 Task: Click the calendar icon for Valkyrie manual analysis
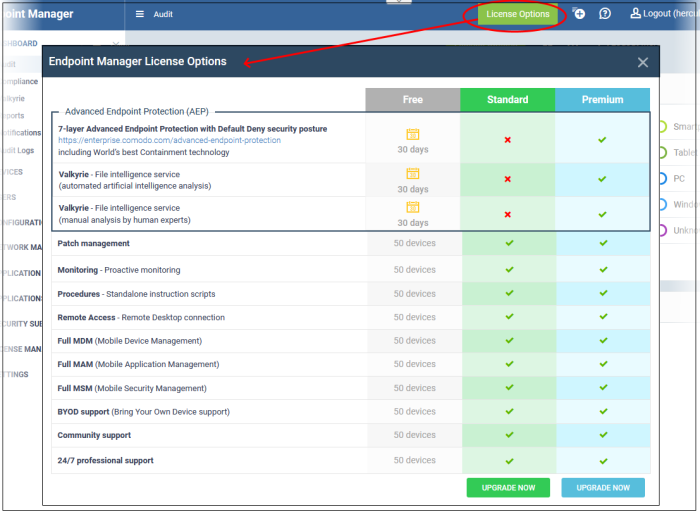click(412, 207)
